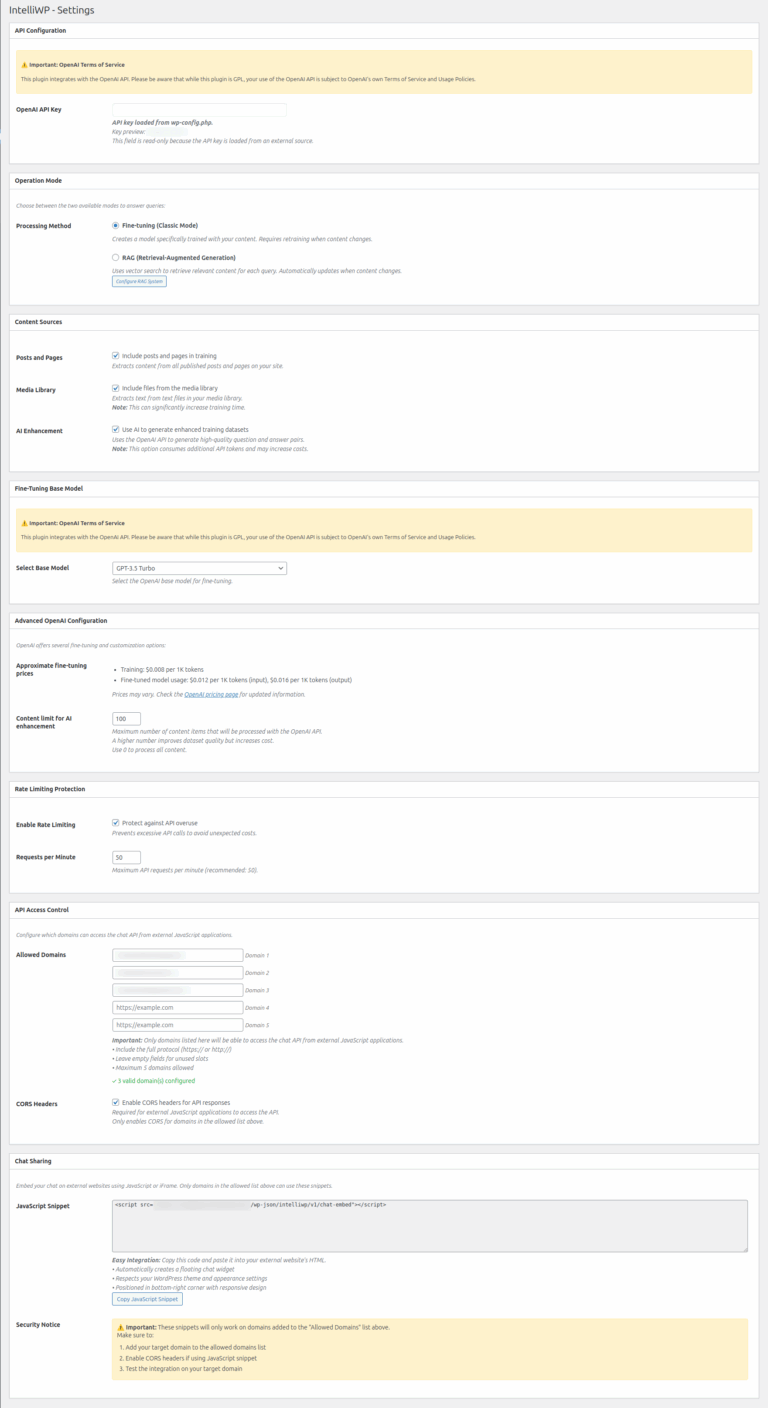The height and width of the screenshot is (1408, 768).
Task: Focus the Content limit for AI enhancement field
Action: (x=126, y=718)
